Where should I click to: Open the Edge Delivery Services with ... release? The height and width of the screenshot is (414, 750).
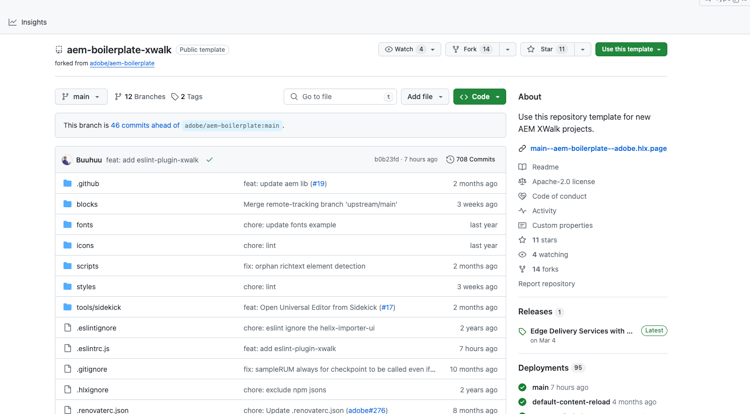(x=581, y=331)
